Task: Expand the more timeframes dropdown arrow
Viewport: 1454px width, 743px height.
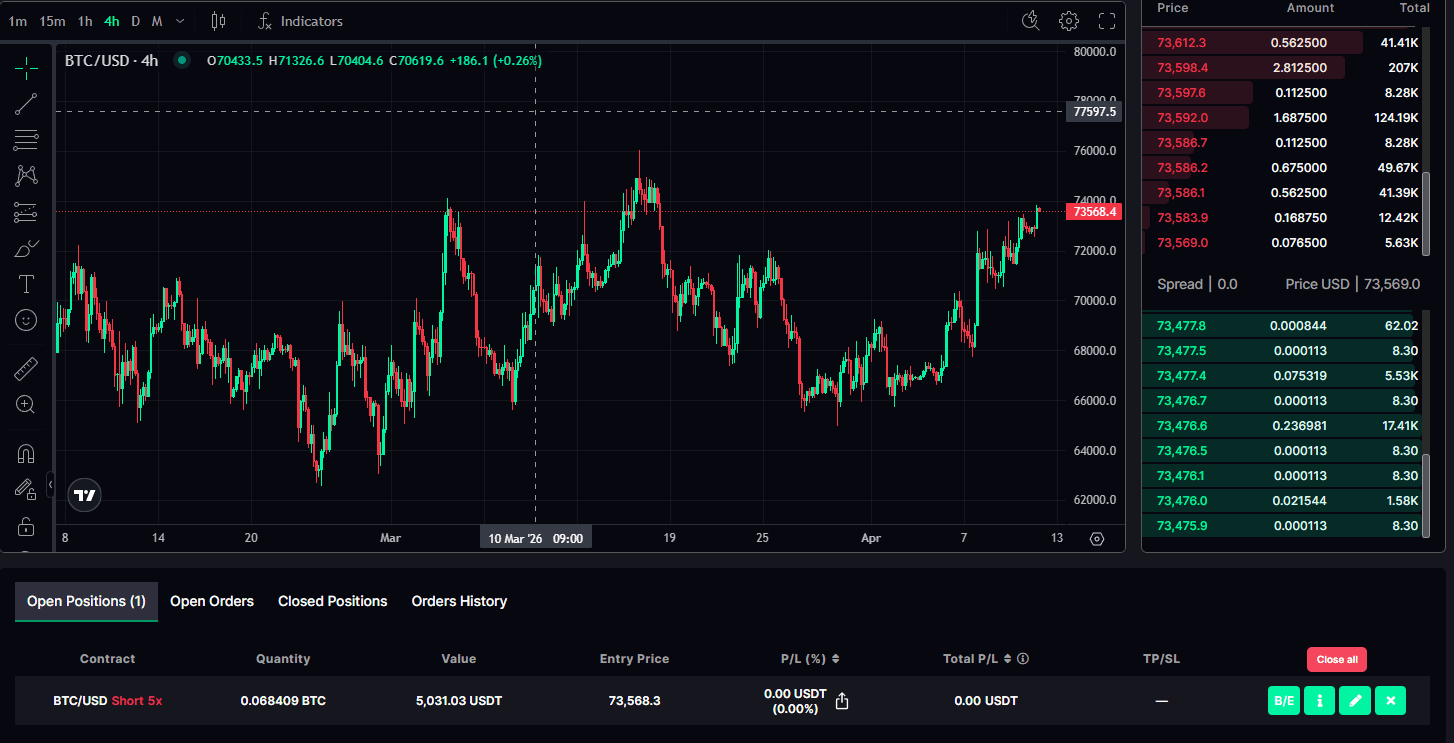Action: (180, 21)
